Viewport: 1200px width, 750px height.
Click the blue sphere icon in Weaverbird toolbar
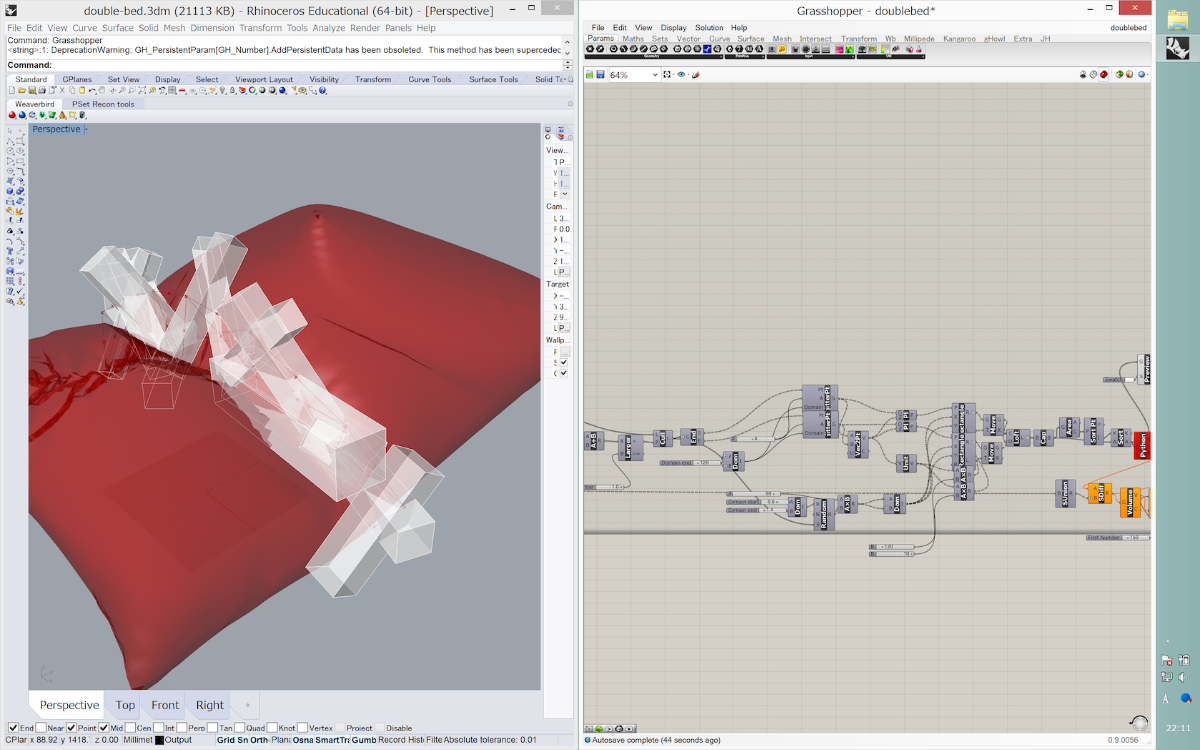22,115
